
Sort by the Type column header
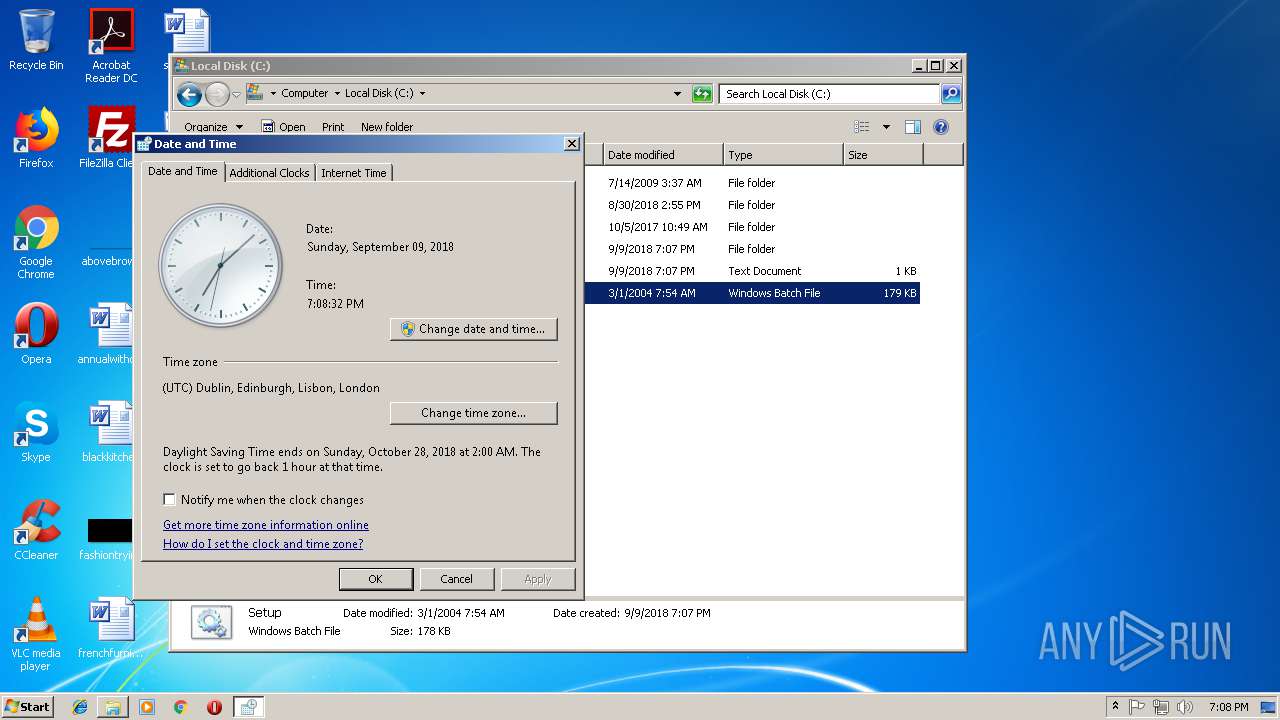[783, 155]
